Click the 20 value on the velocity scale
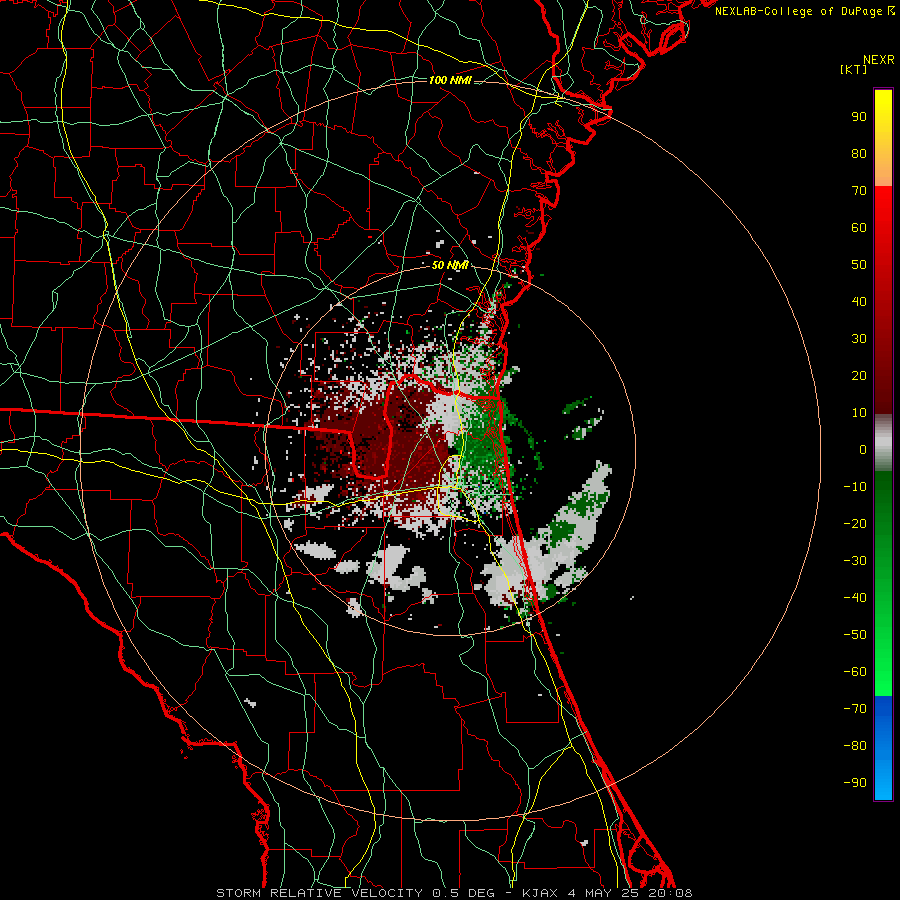Viewport: 900px width, 900px height. [x=859, y=375]
